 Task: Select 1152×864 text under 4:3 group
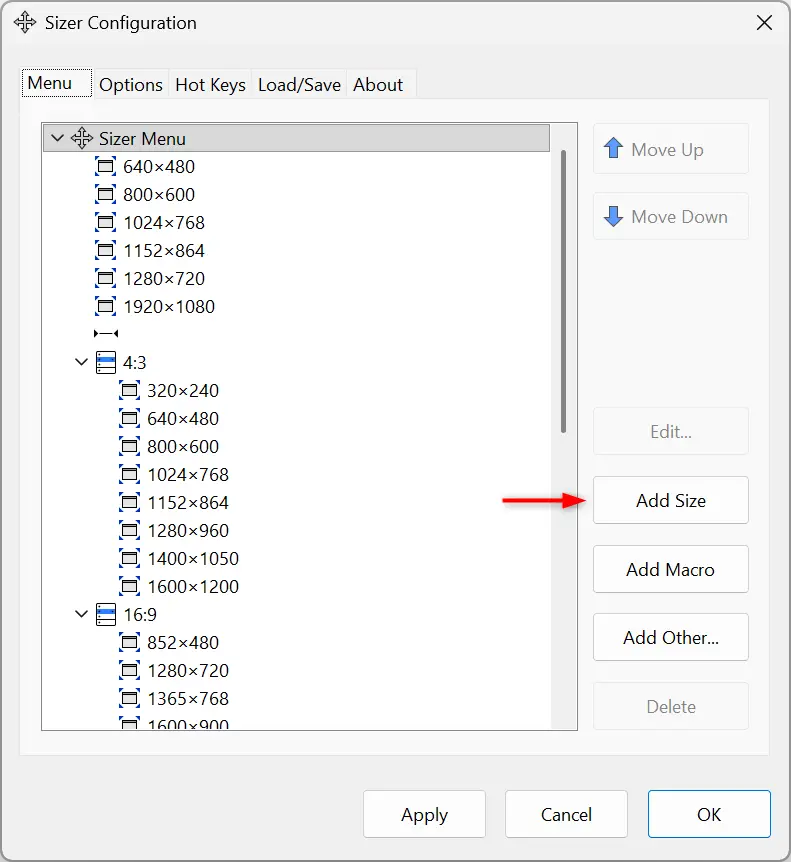(x=188, y=503)
